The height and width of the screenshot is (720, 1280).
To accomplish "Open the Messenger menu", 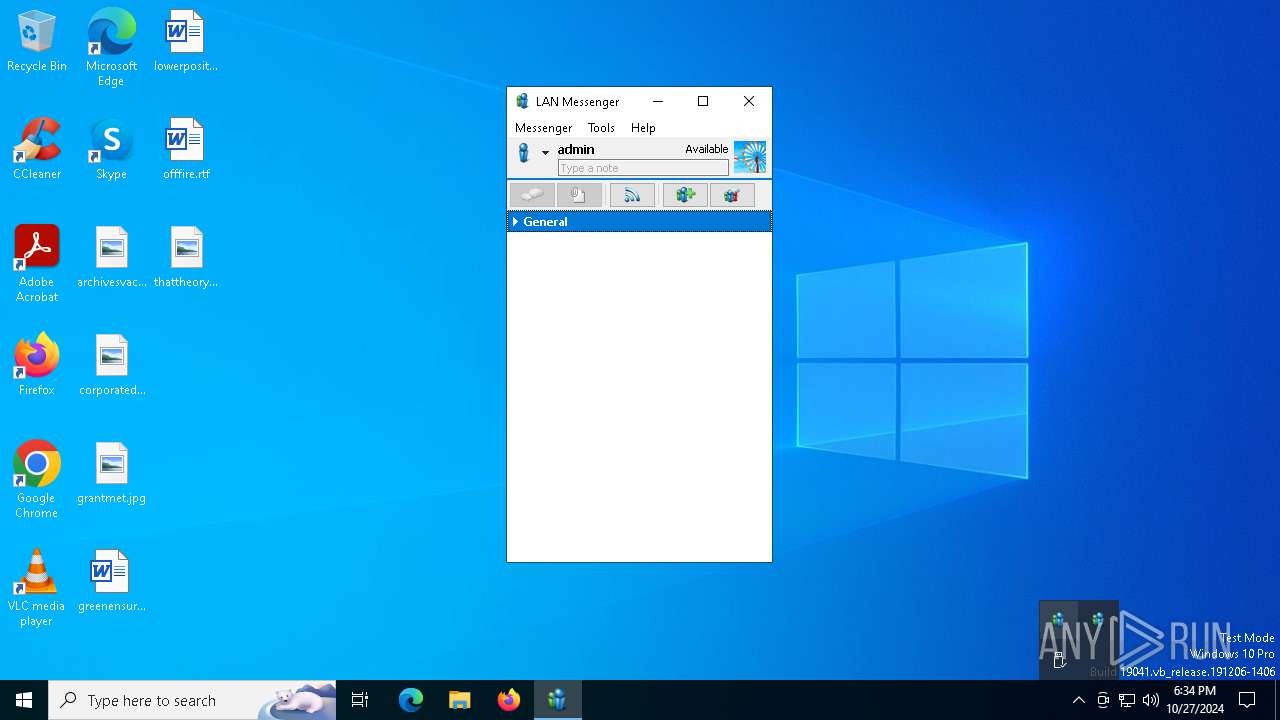I will click(543, 128).
